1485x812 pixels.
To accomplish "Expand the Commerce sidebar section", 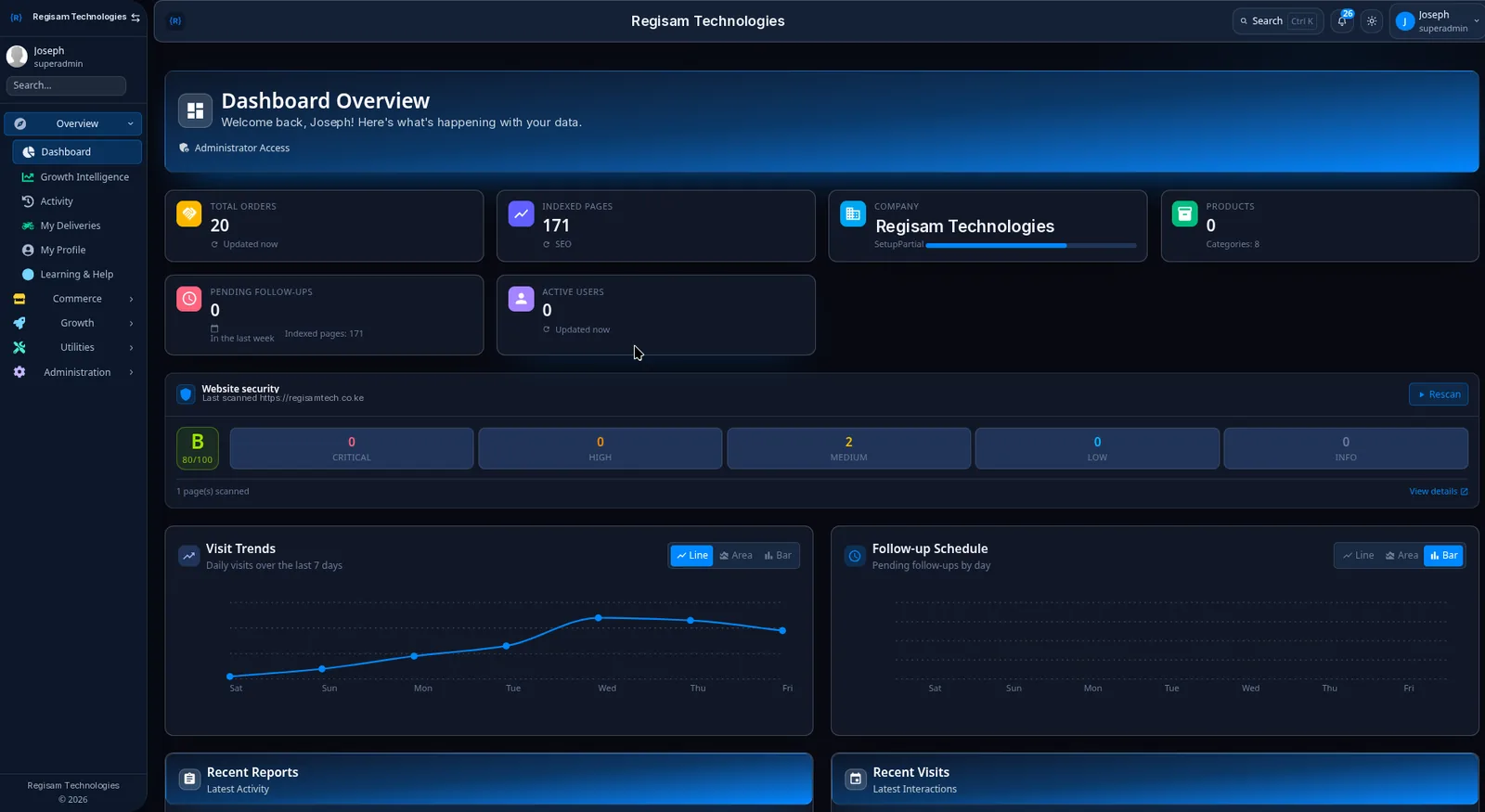I will coord(72,299).
